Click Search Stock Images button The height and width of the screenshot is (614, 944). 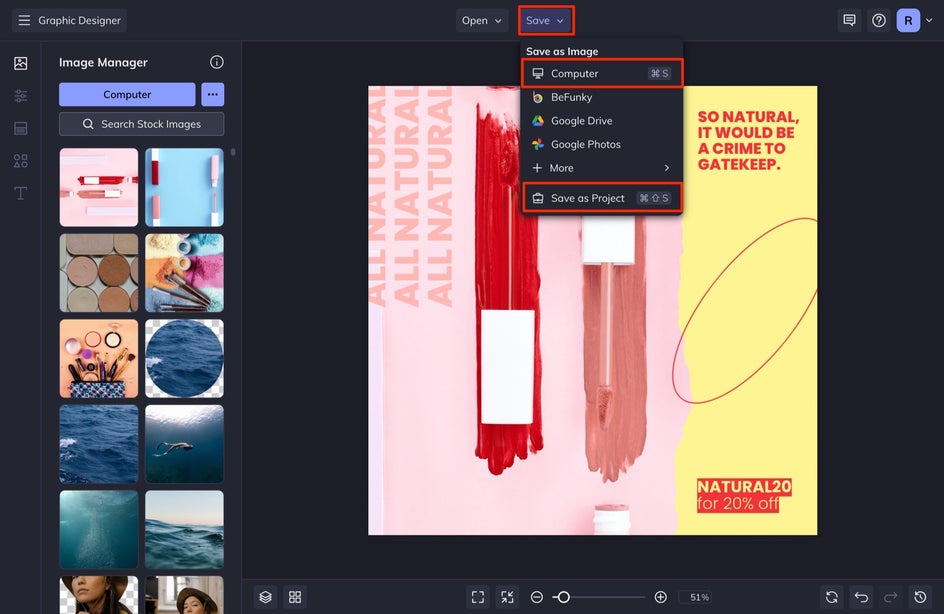(141, 124)
